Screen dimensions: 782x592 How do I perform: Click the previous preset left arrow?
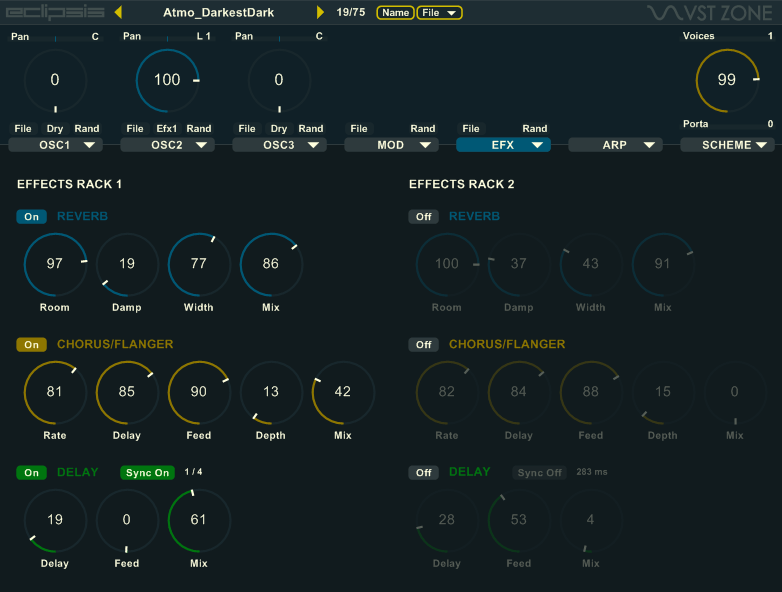(119, 12)
